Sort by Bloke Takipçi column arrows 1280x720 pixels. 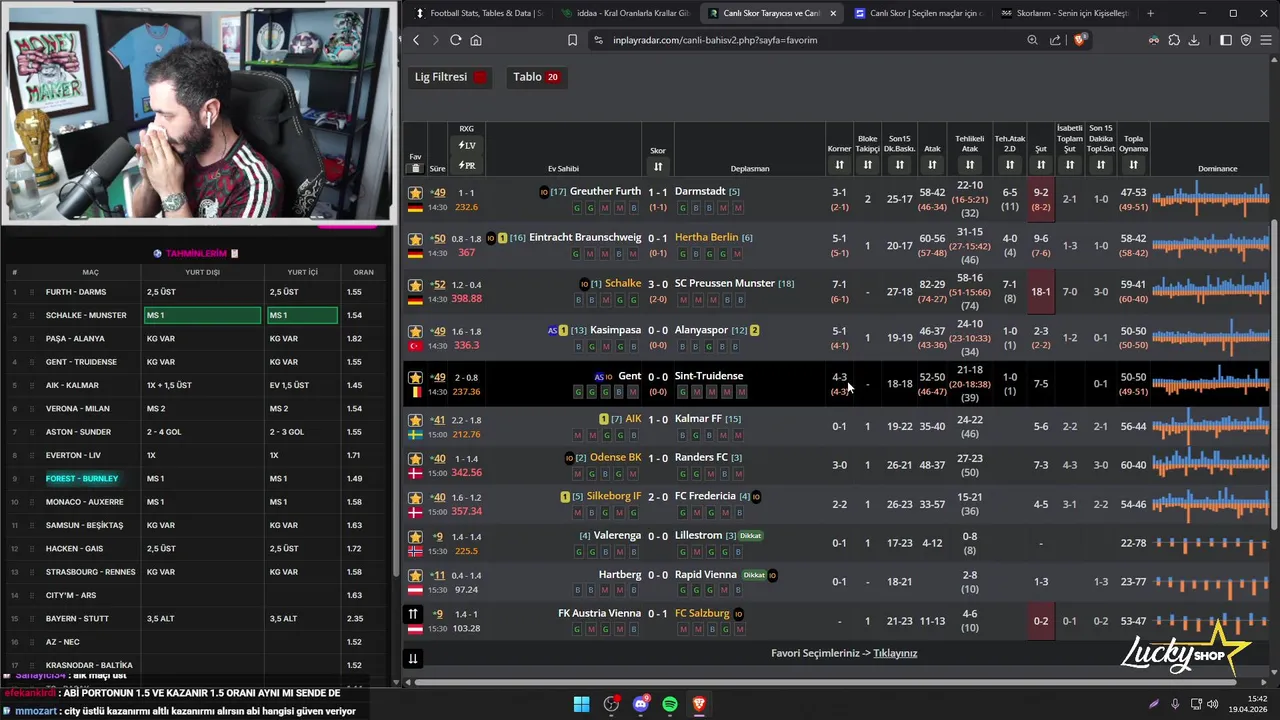pos(867,165)
